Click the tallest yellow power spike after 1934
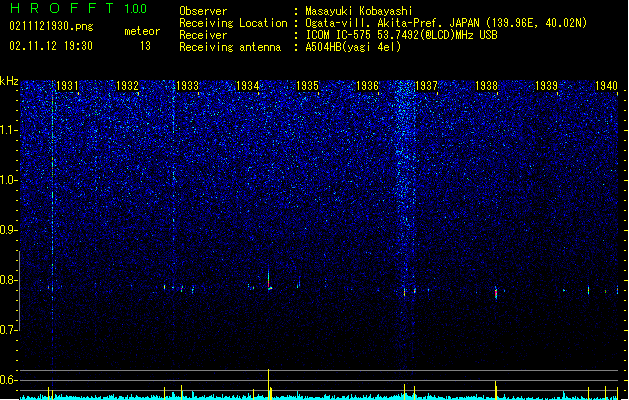 click(268, 383)
